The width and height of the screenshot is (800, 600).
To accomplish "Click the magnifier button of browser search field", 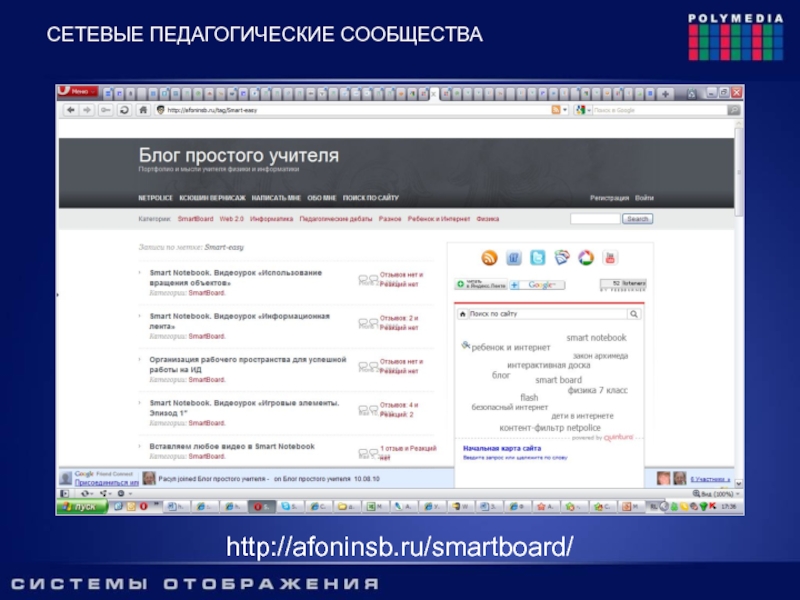I will coord(734,110).
